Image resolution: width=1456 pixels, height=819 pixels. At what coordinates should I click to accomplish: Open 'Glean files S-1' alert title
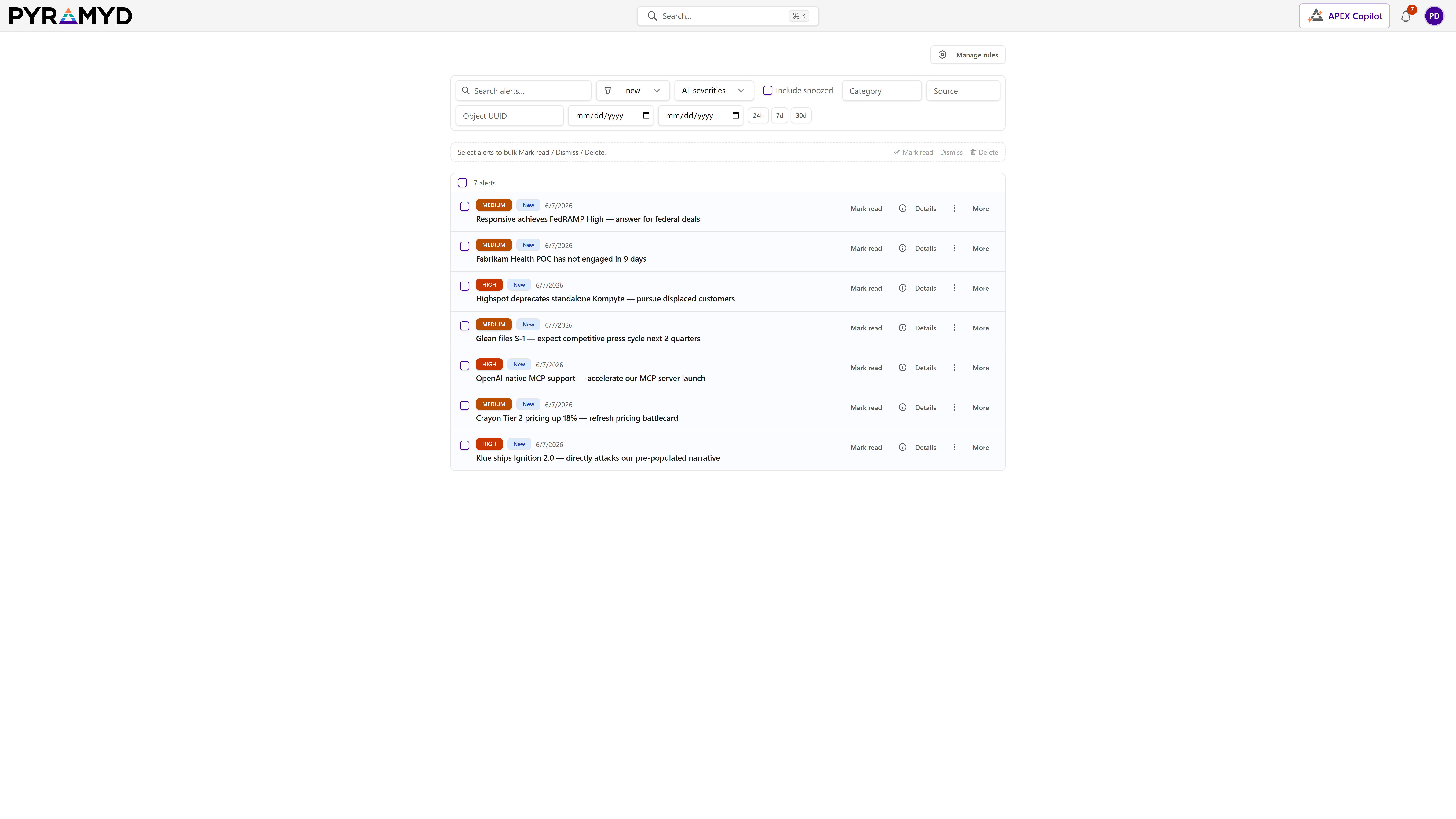(588, 339)
